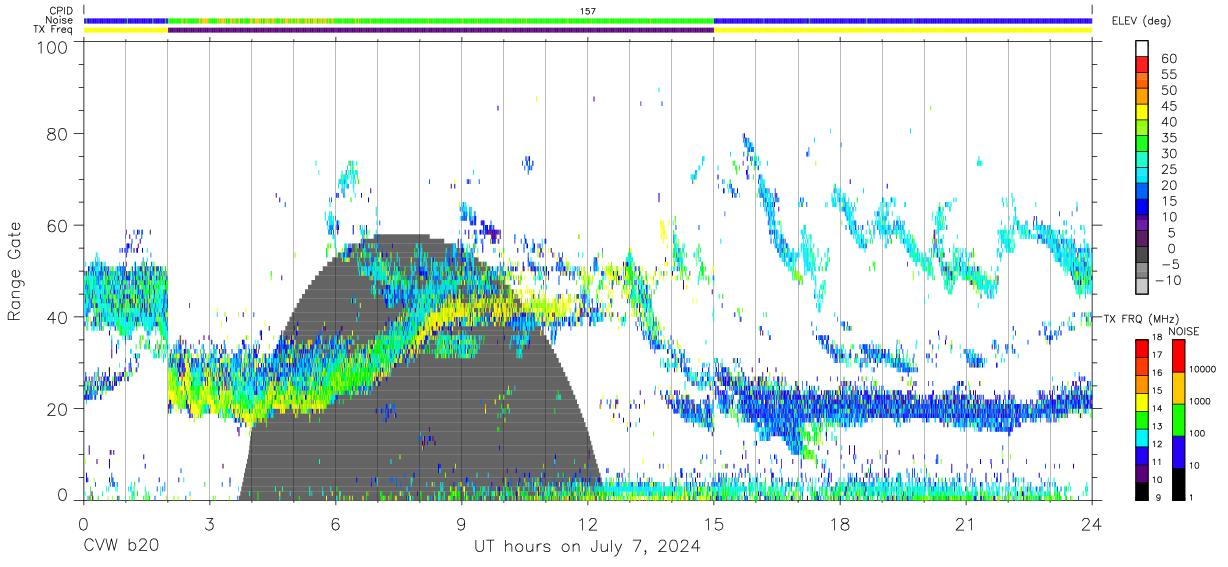Viewport: 1228px width, 567px height.
Task: Click the 10000 label on NOISE colorbar
Action: coord(1201,369)
